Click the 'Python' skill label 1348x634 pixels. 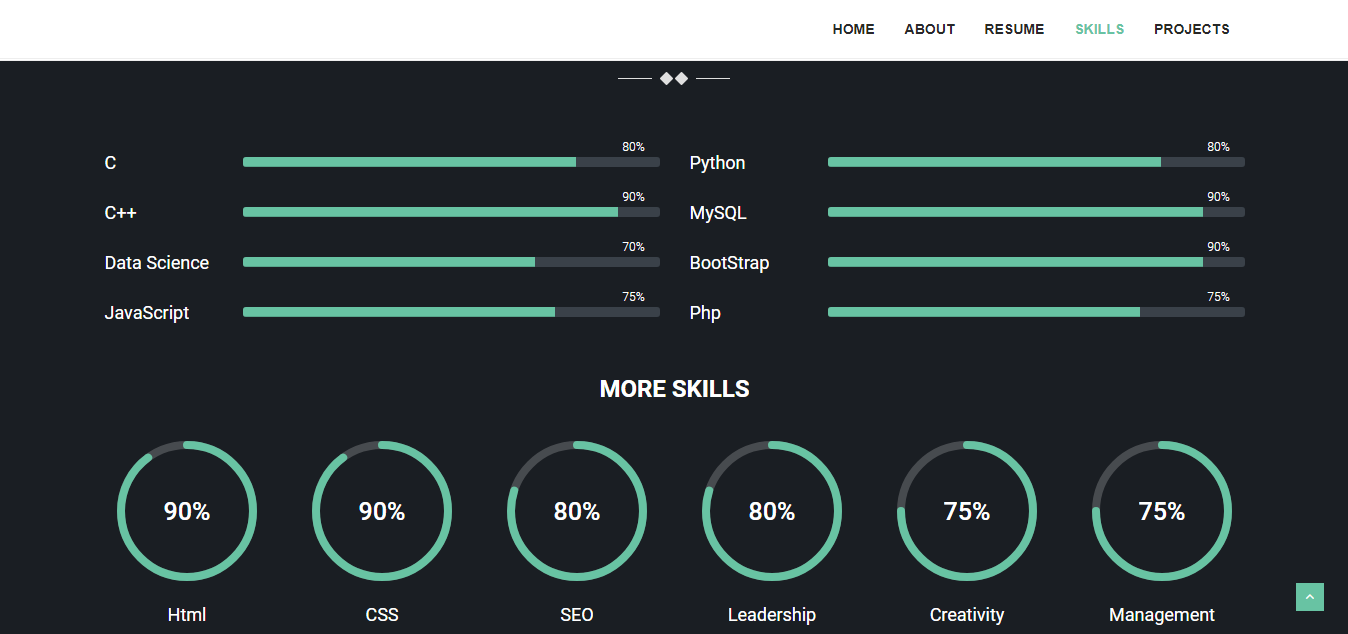point(717,163)
